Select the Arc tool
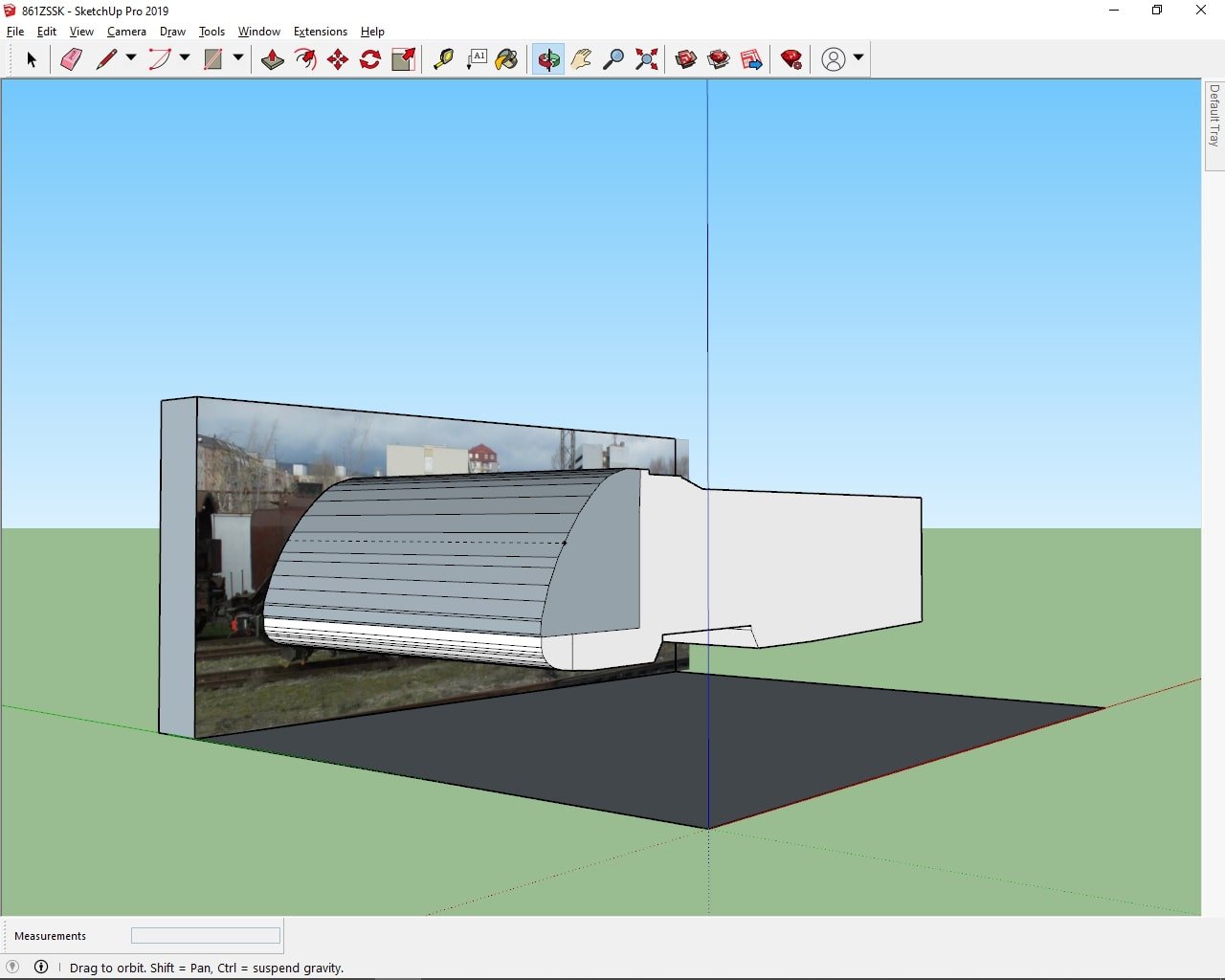 (x=160, y=59)
